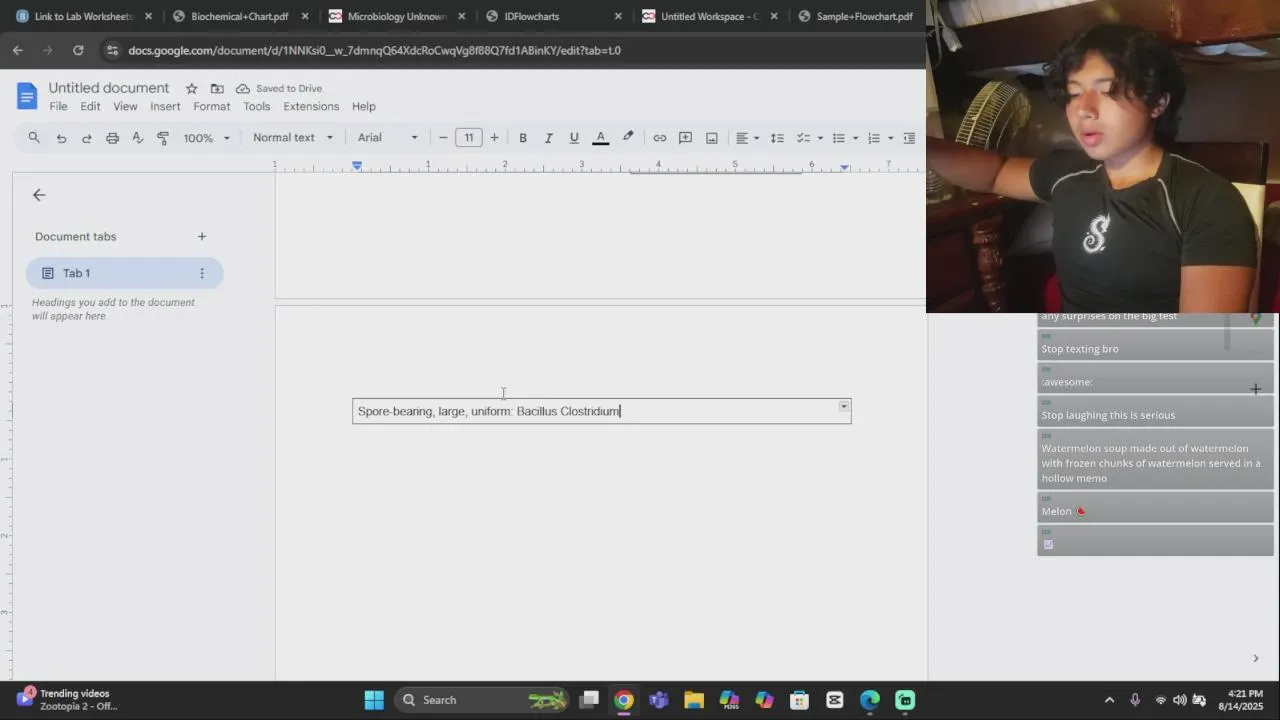Open Microsoft Teams from taskbar
This screenshot has height=720, width=1280.
point(658,700)
